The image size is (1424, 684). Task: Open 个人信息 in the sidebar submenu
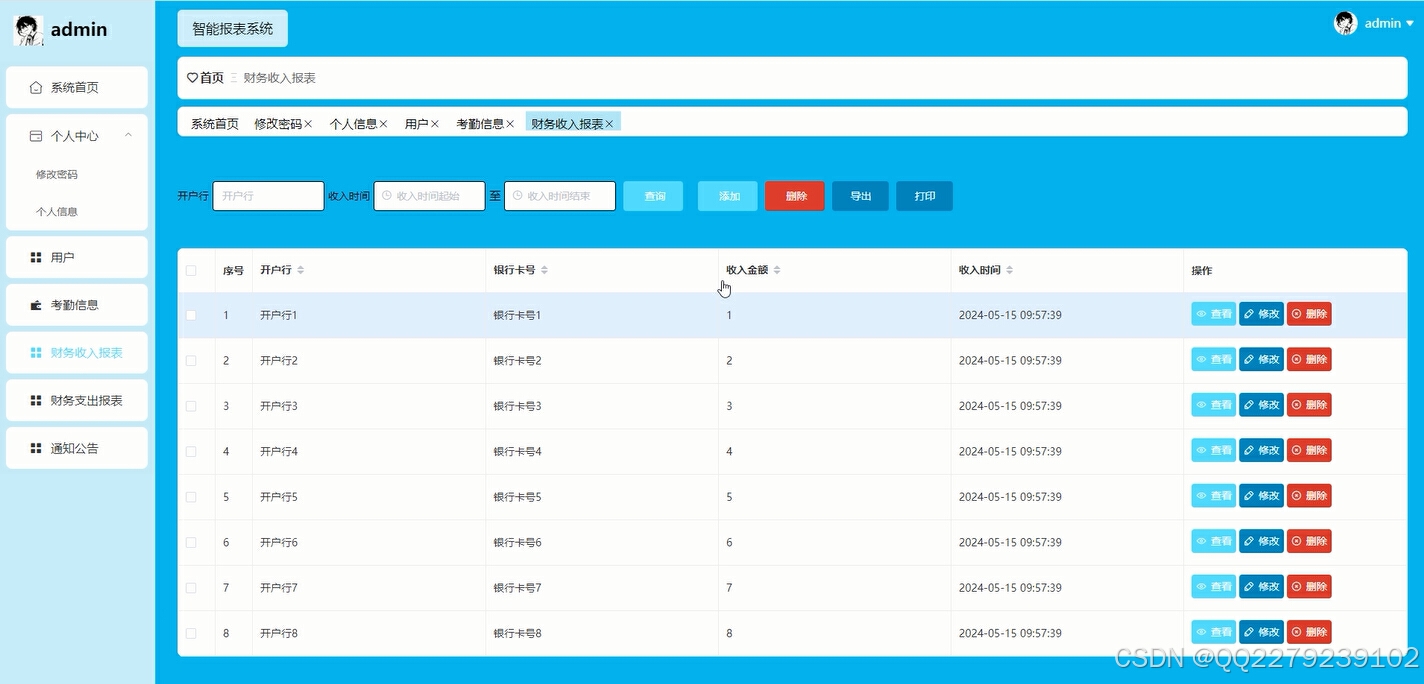pos(57,212)
